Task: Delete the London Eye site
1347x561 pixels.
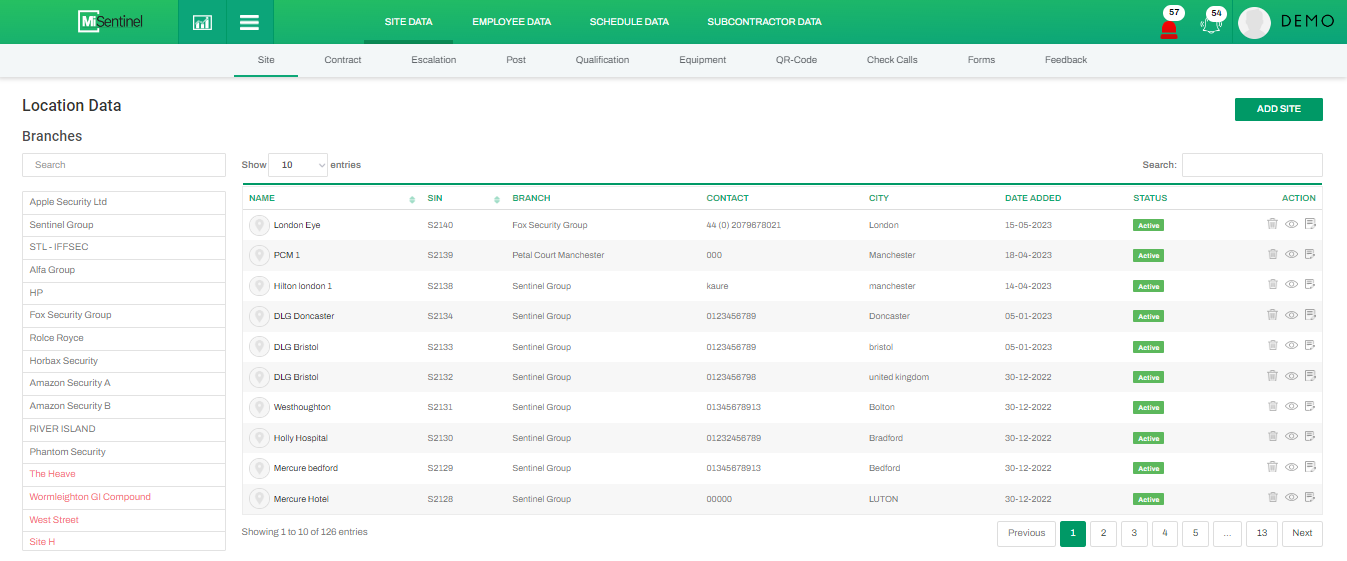Action: click(1272, 225)
